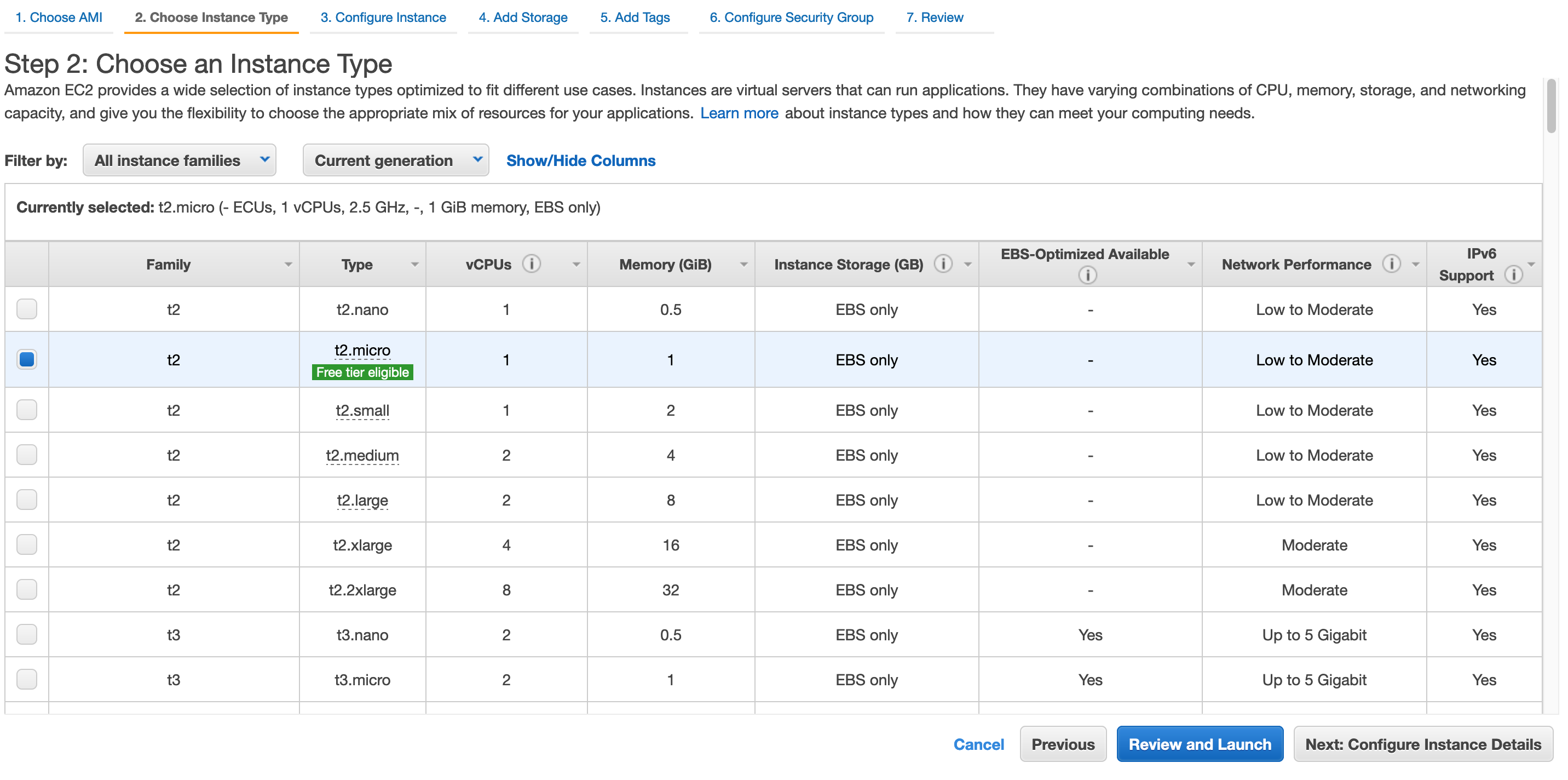The image size is (1568, 780).
Task: Enable the t2.large instance checkbox
Action: click(x=27, y=500)
